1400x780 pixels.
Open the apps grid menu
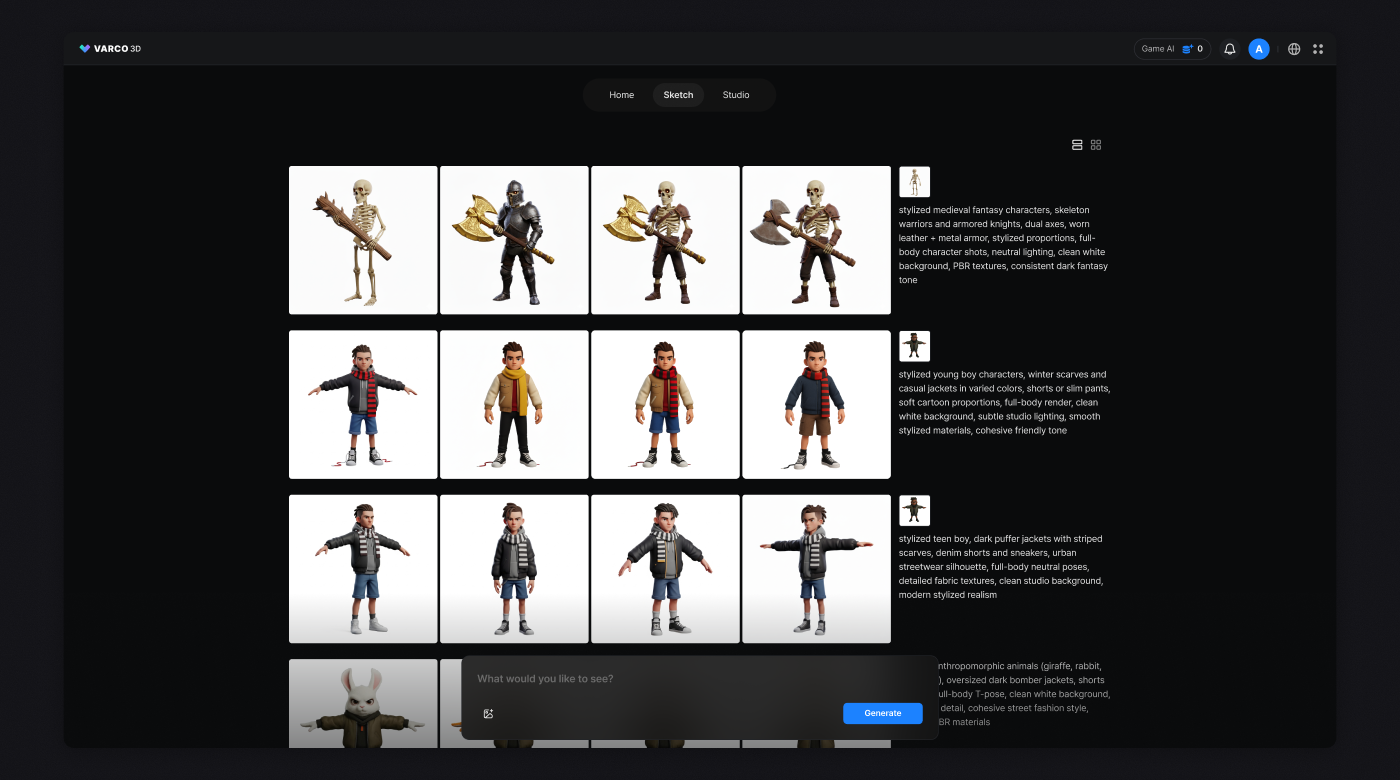point(1318,49)
